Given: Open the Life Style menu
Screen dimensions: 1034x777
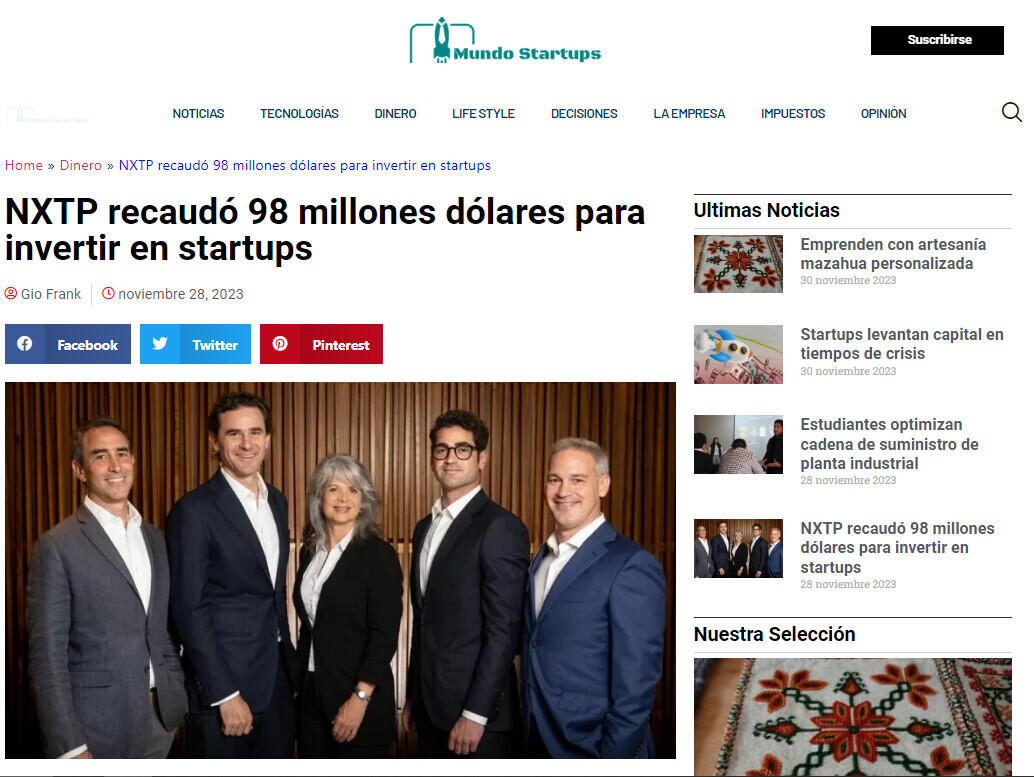Looking at the screenshot, I should [483, 113].
